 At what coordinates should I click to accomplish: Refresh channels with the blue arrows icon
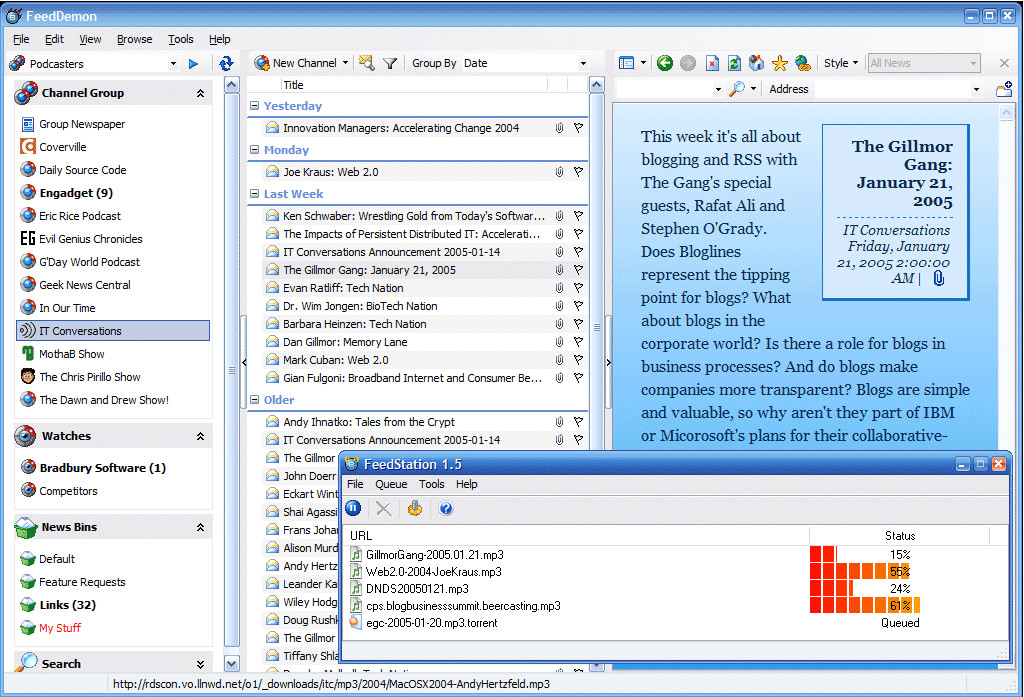tap(226, 63)
